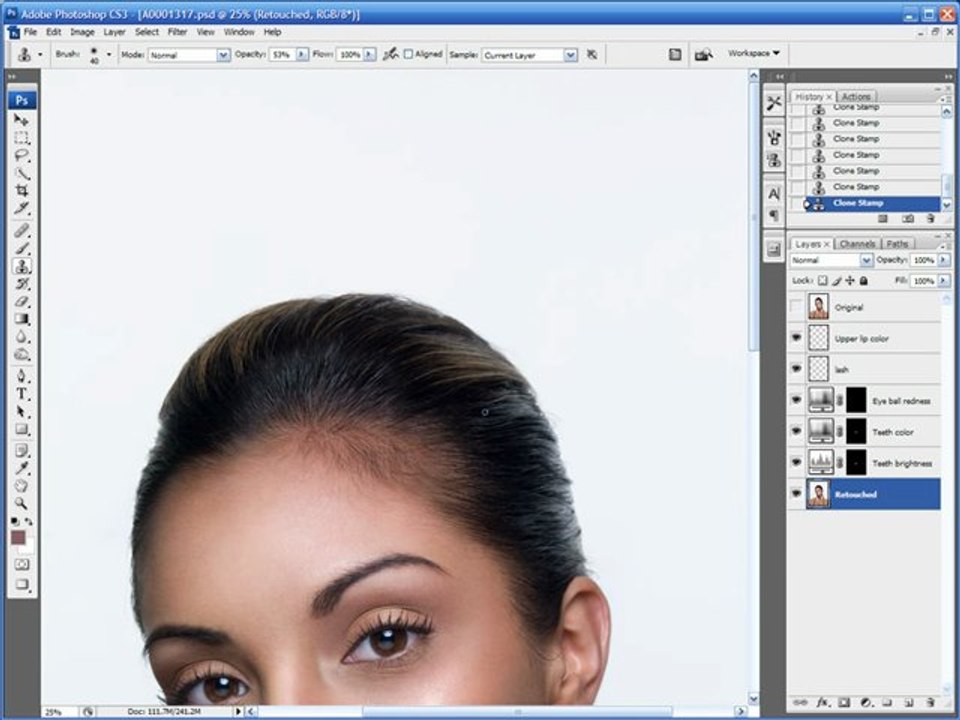Change the screen mode
The height and width of the screenshot is (720, 960).
pos(21,584)
